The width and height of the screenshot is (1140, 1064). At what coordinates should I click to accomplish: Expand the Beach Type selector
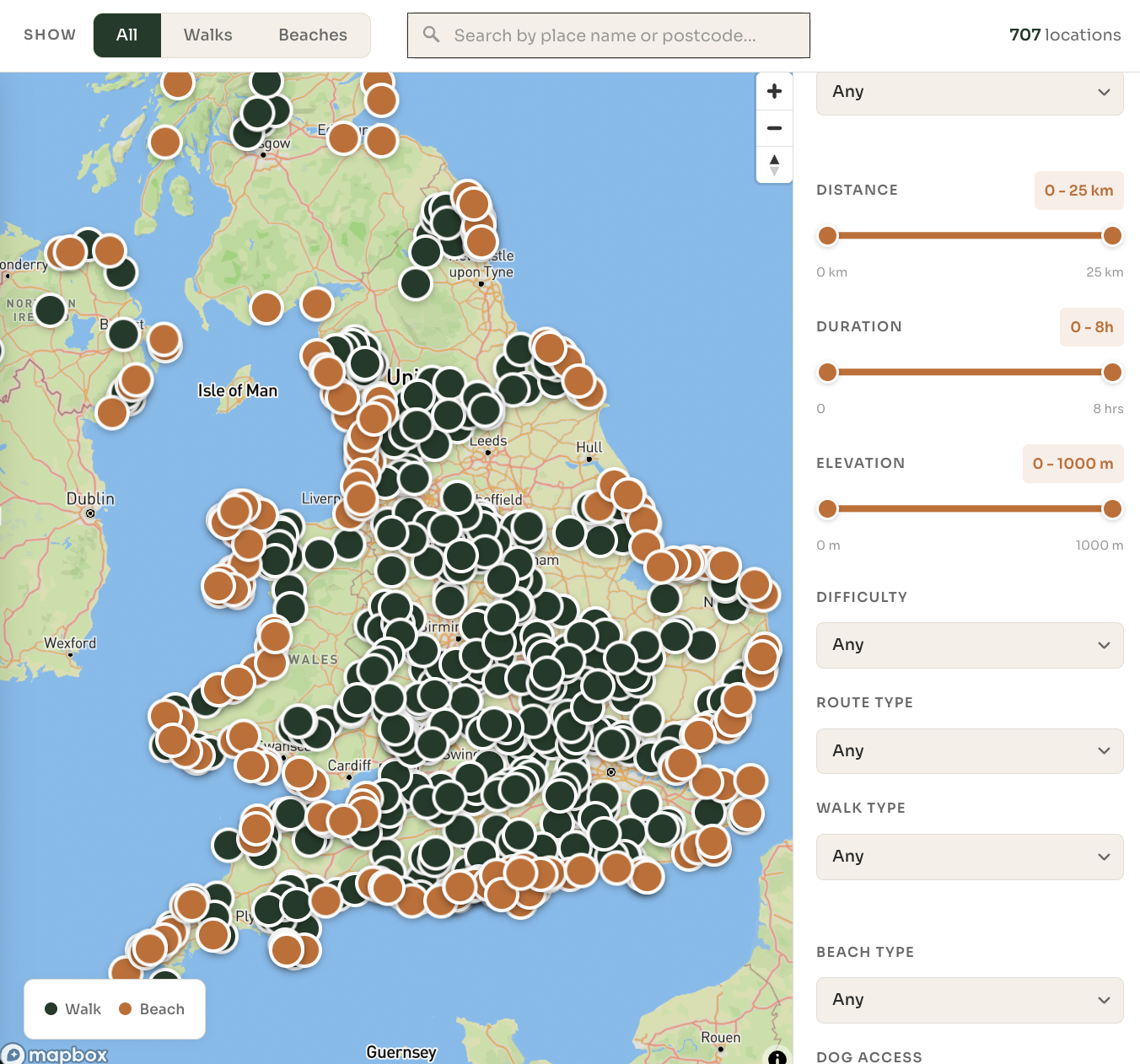(x=969, y=1000)
